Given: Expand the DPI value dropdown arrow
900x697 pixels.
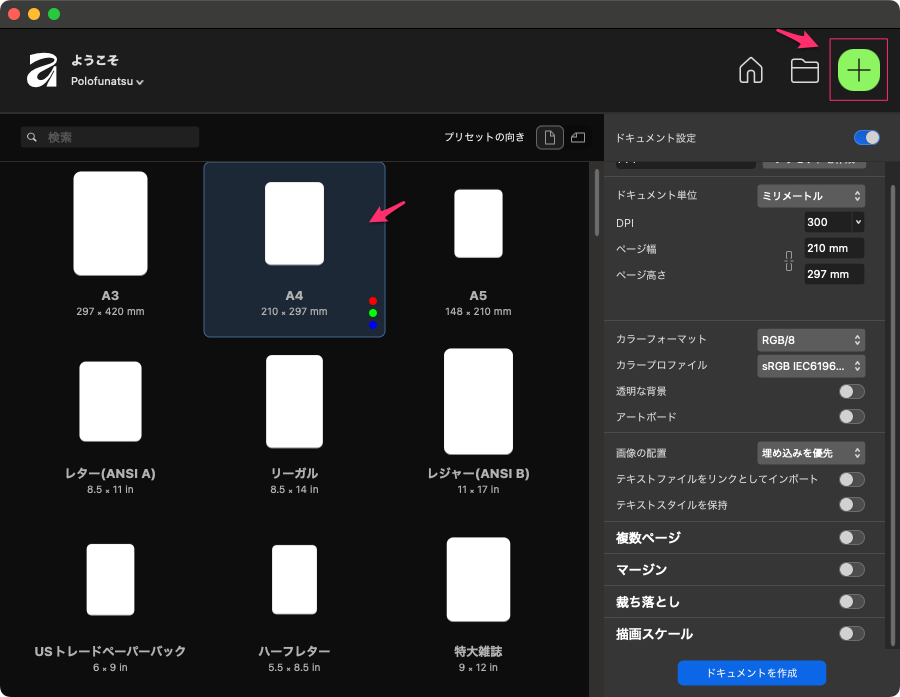Looking at the screenshot, I should pos(858,222).
